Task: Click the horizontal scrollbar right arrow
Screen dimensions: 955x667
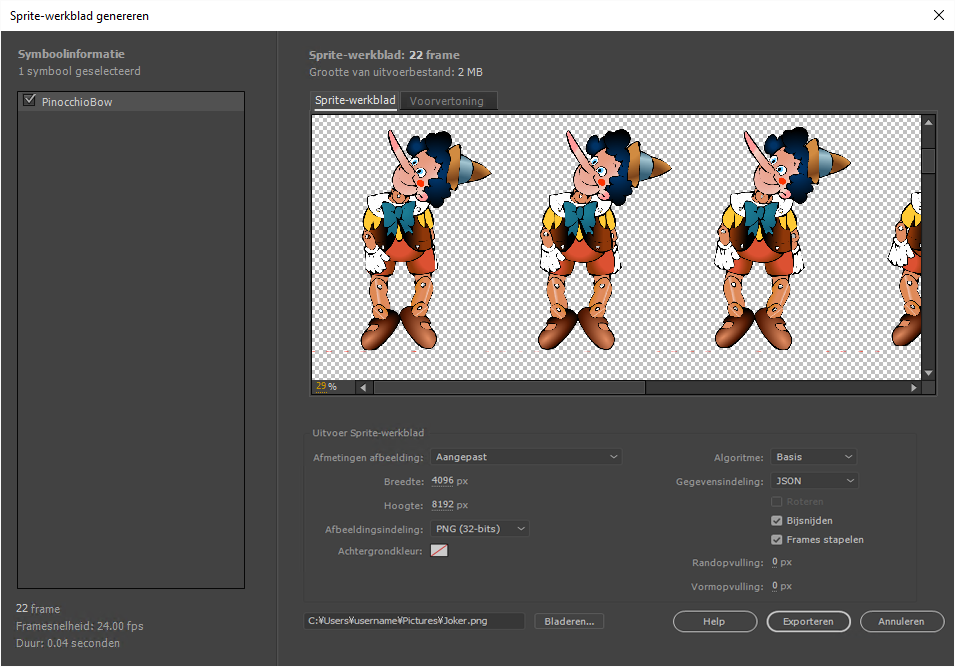Action: pyautogui.click(x=913, y=386)
